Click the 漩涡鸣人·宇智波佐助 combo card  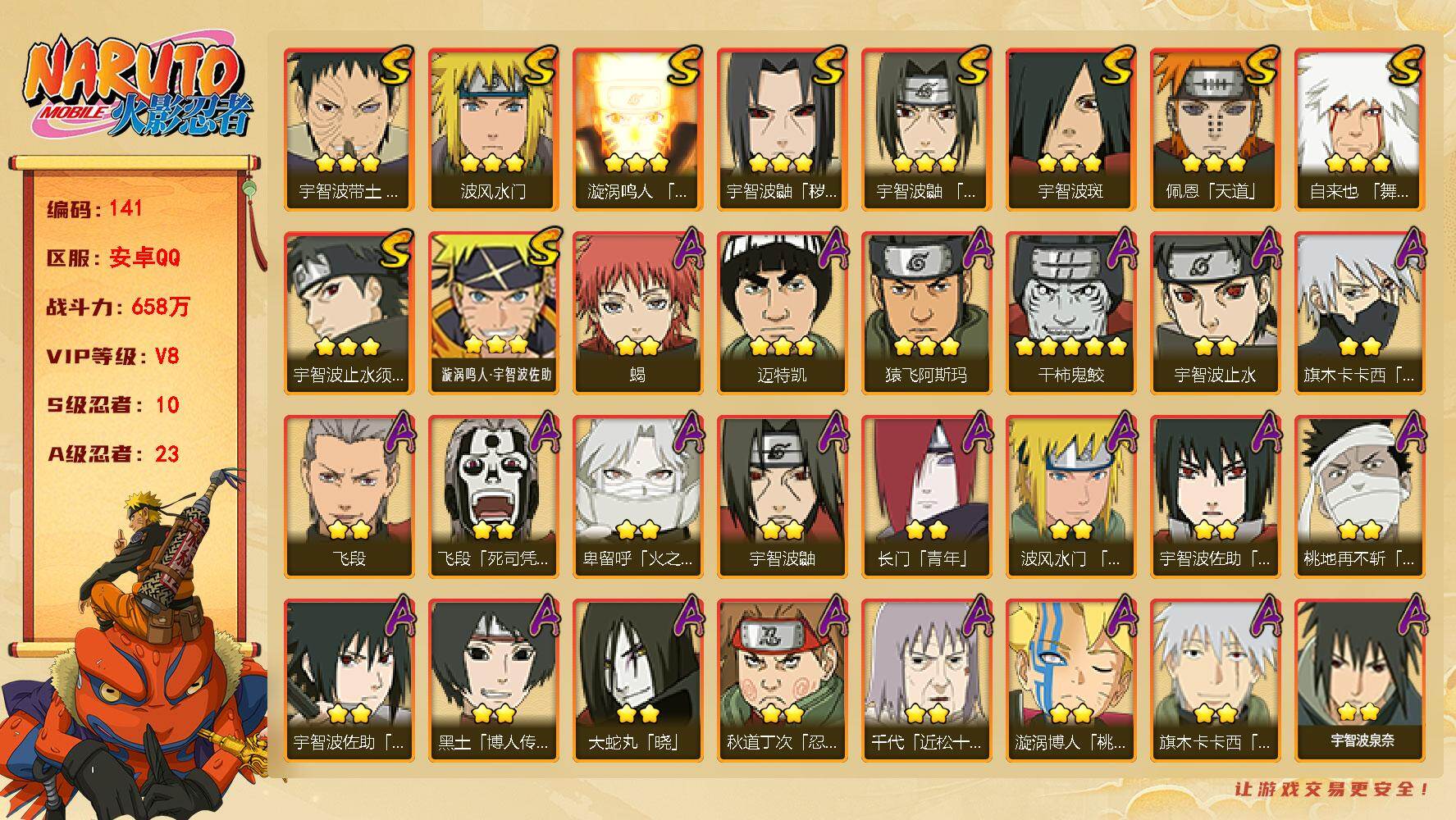(493, 312)
